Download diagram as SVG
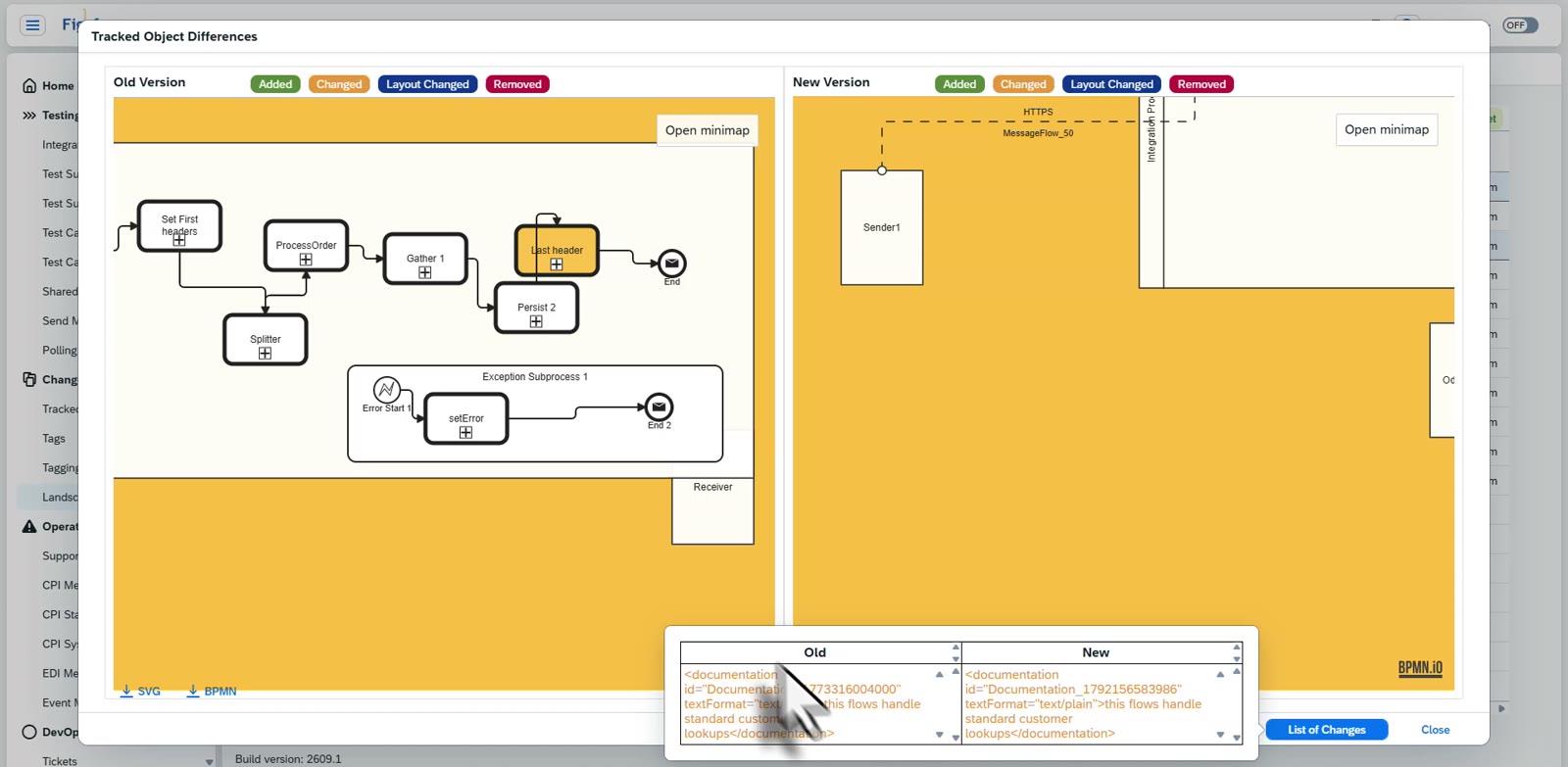 tap(140, 692)
